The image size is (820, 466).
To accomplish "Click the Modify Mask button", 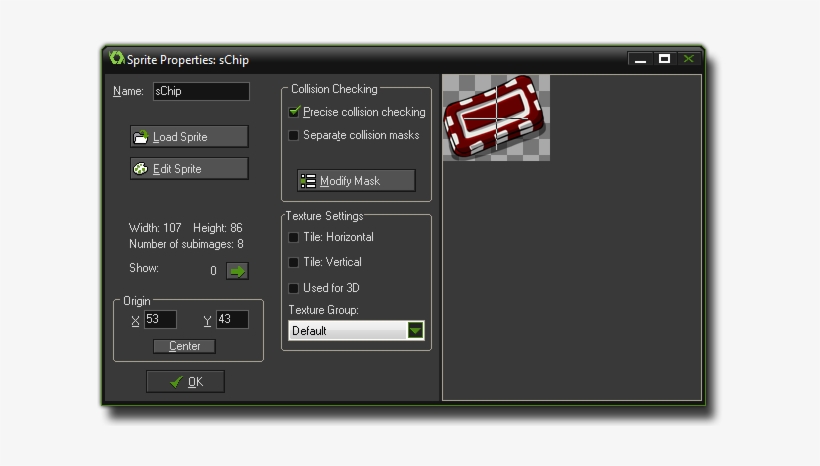I will tap(356, 181).
